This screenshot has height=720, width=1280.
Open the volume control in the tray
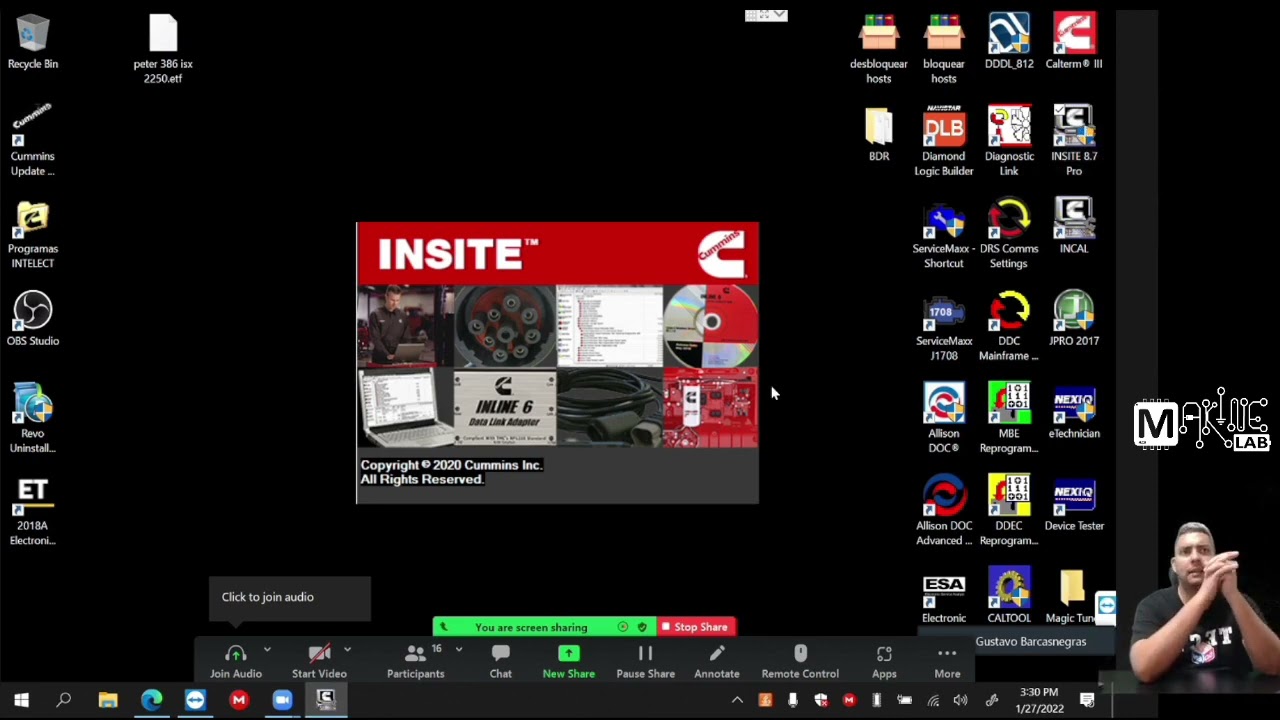point(960,700)
